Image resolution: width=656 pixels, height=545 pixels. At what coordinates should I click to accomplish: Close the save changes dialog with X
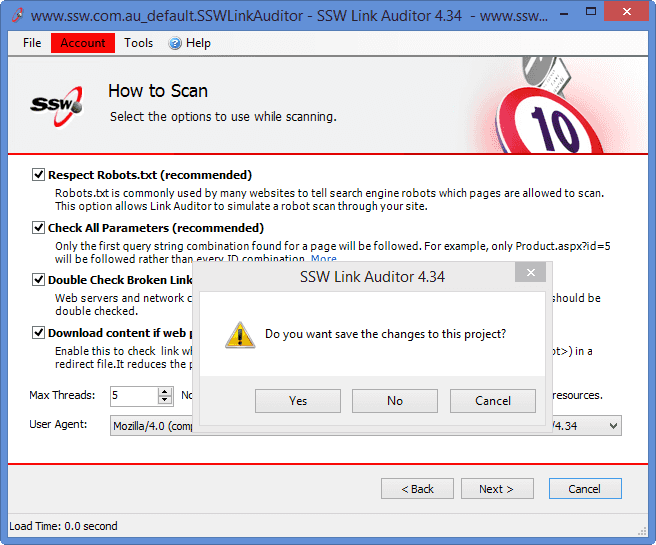click(x=530, y=275)
